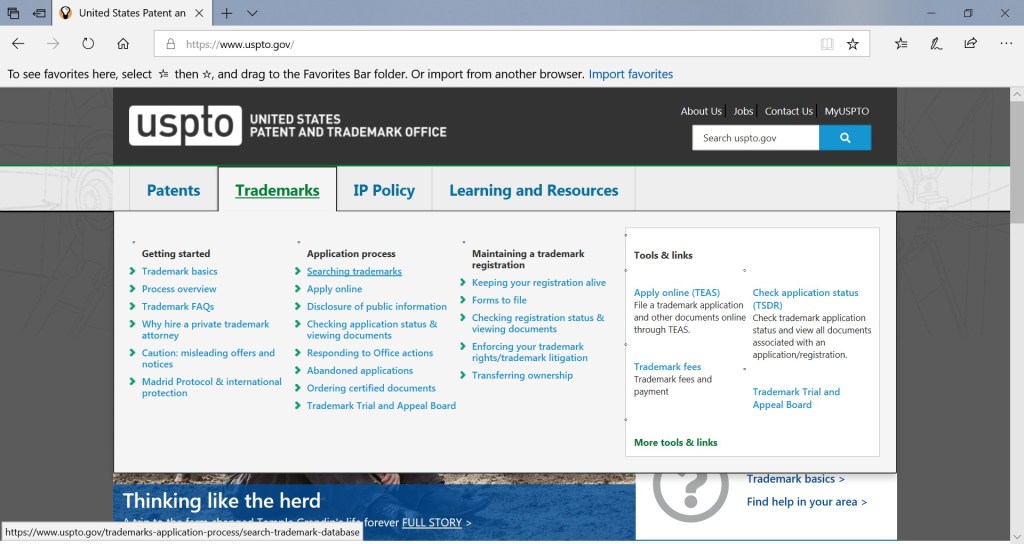This screenshot has height=544, width=1024.
Task: Click the browser Forward arrow
Action: (53, 44)
